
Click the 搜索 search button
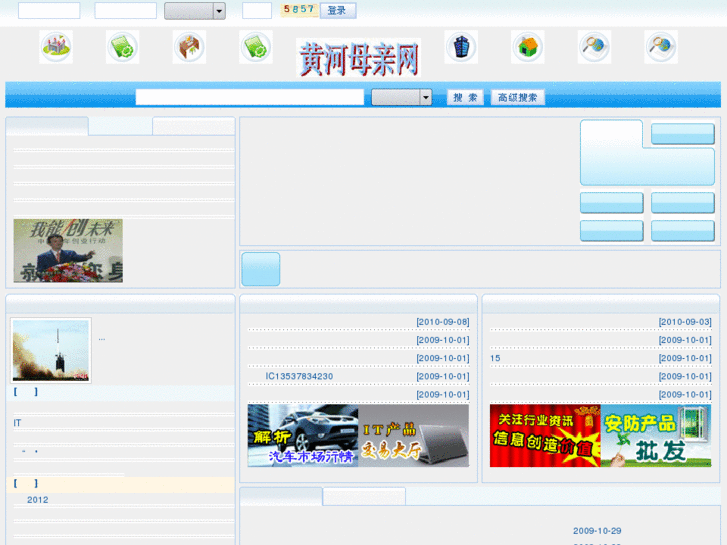point(465,97)
